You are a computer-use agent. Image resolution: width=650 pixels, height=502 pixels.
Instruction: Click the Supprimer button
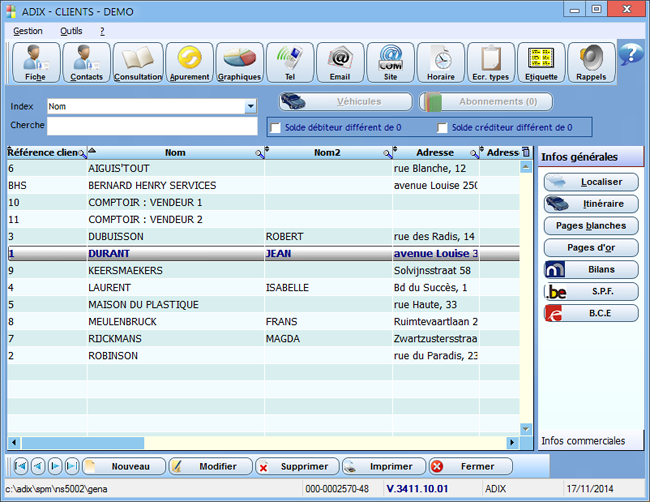(x=297, y=466)
